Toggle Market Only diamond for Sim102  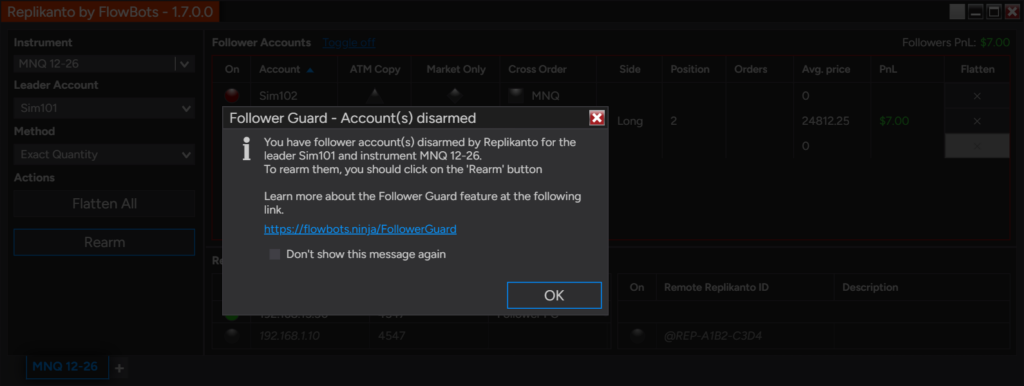(455, 96)
